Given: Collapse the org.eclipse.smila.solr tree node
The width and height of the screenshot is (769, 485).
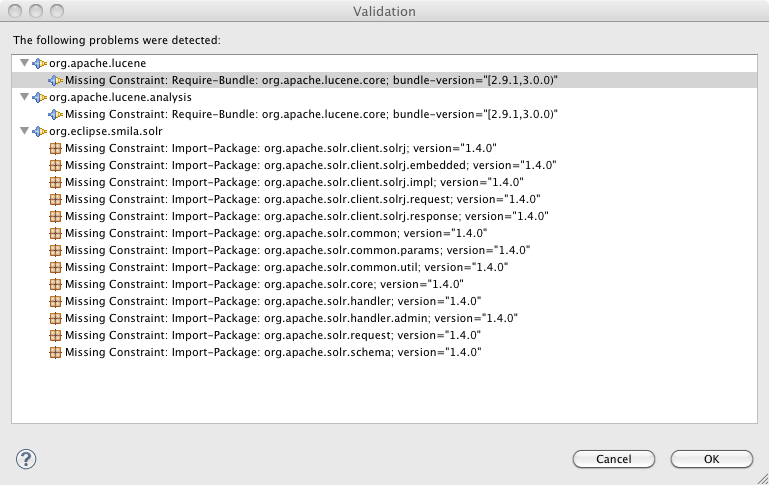Looking at the screenshot, I should (24, 131).
